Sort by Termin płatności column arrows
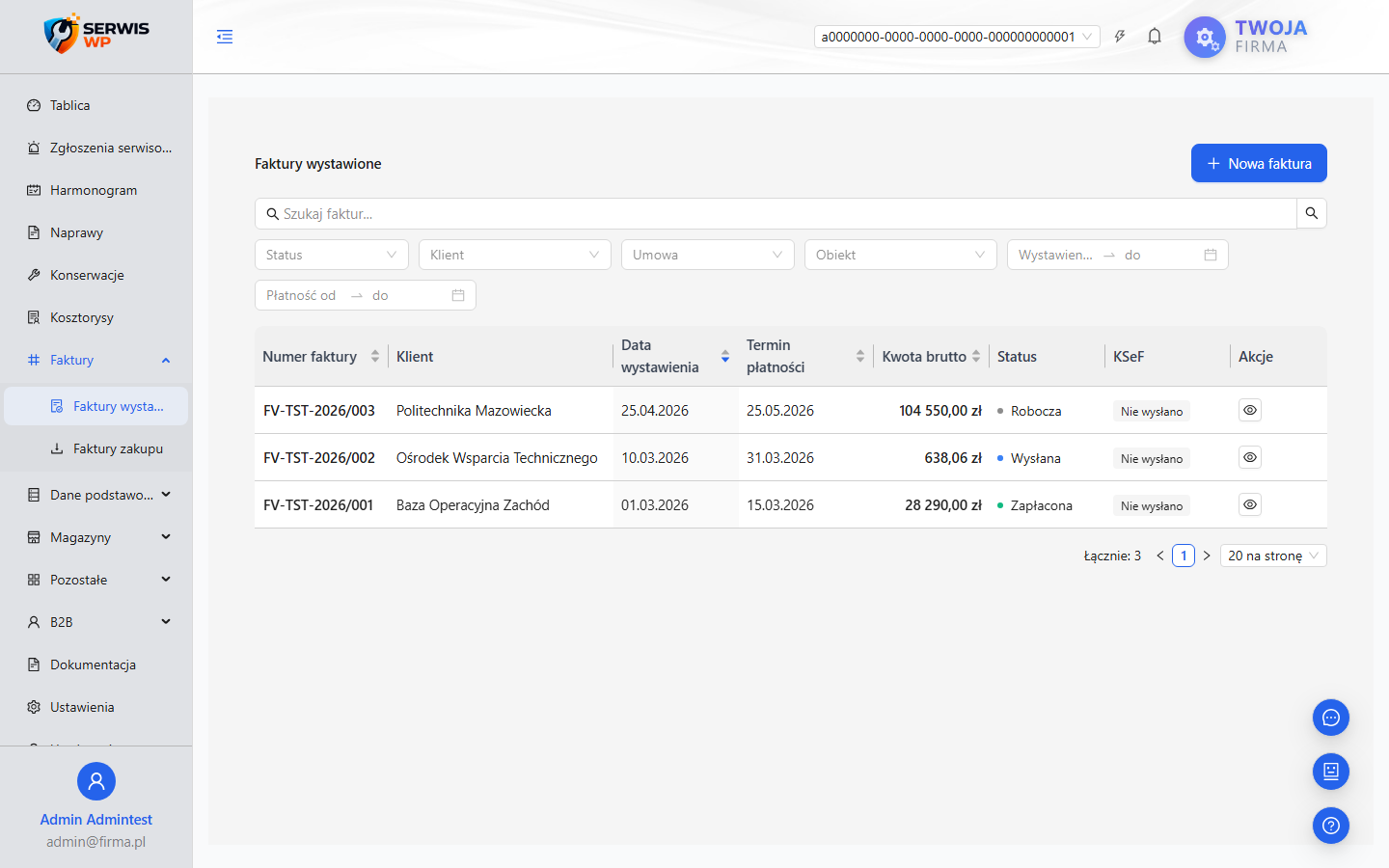The height and width of the screenshot is (868, 1389). (860, 356)
